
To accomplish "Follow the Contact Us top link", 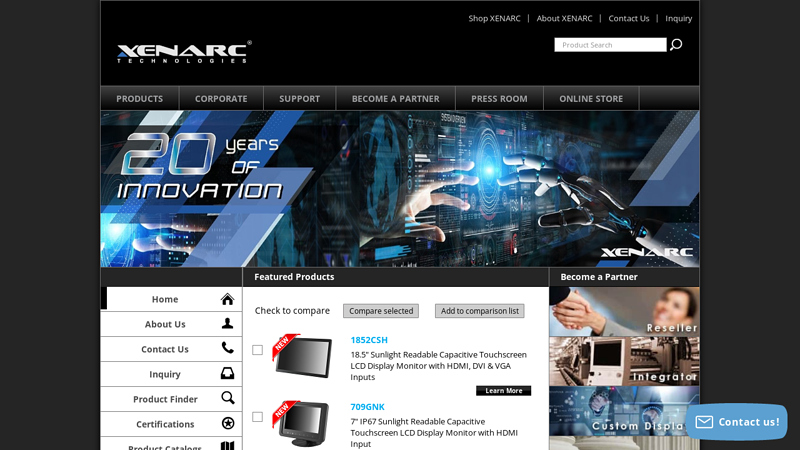I will click(x=629, y=18).
